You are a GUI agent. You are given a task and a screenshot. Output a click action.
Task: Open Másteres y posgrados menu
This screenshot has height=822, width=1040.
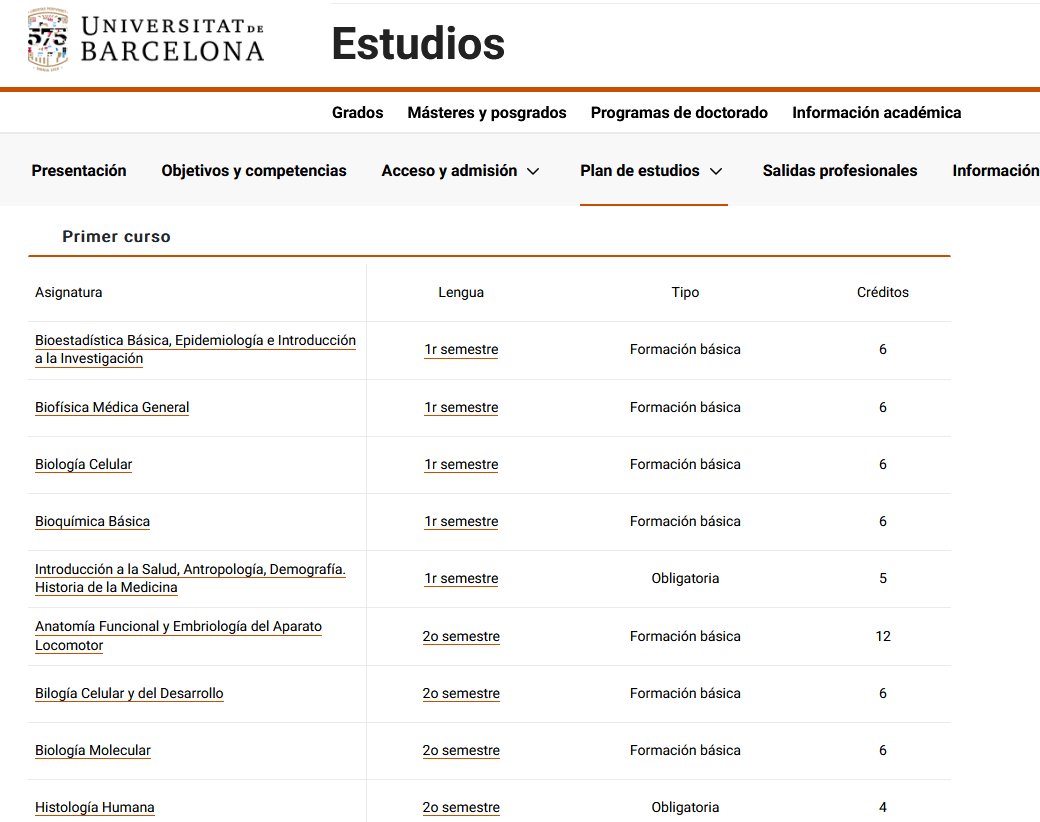(487, 113)
